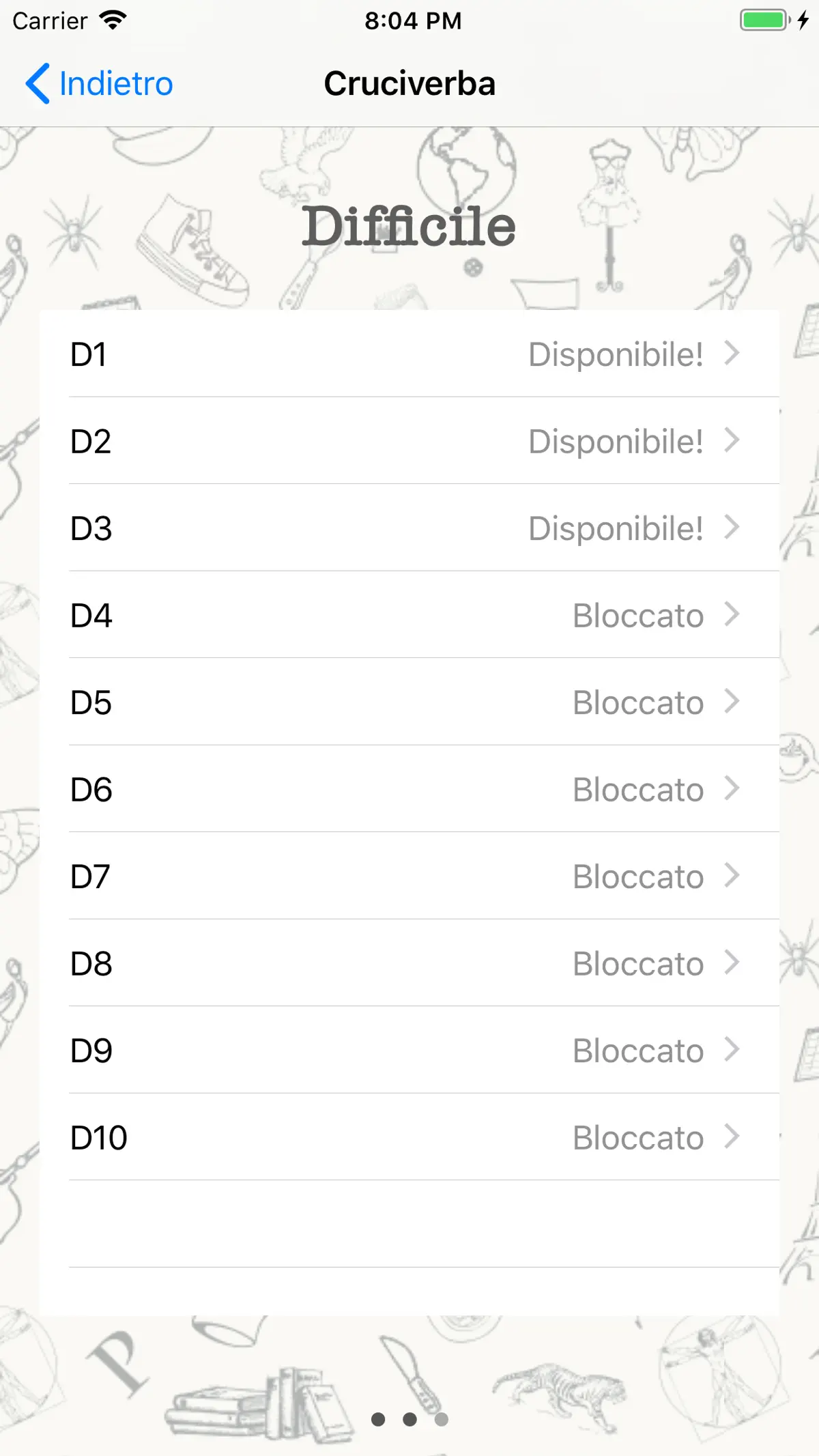
Task: Expand the D1 row chevron arrow
Action: pos(732,354)
